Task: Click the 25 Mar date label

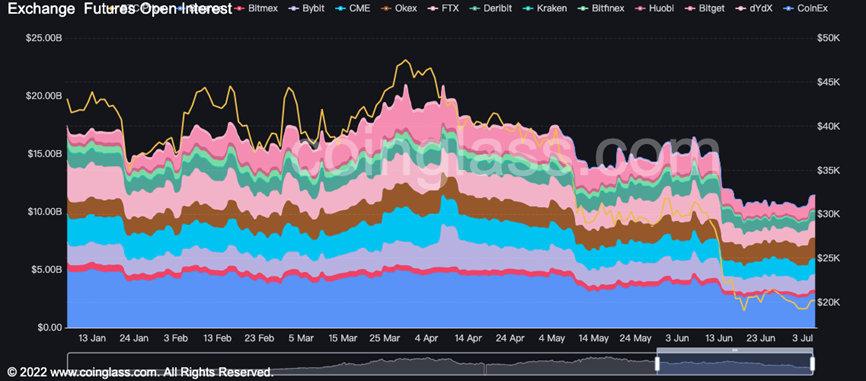Action: pos(384,338)
